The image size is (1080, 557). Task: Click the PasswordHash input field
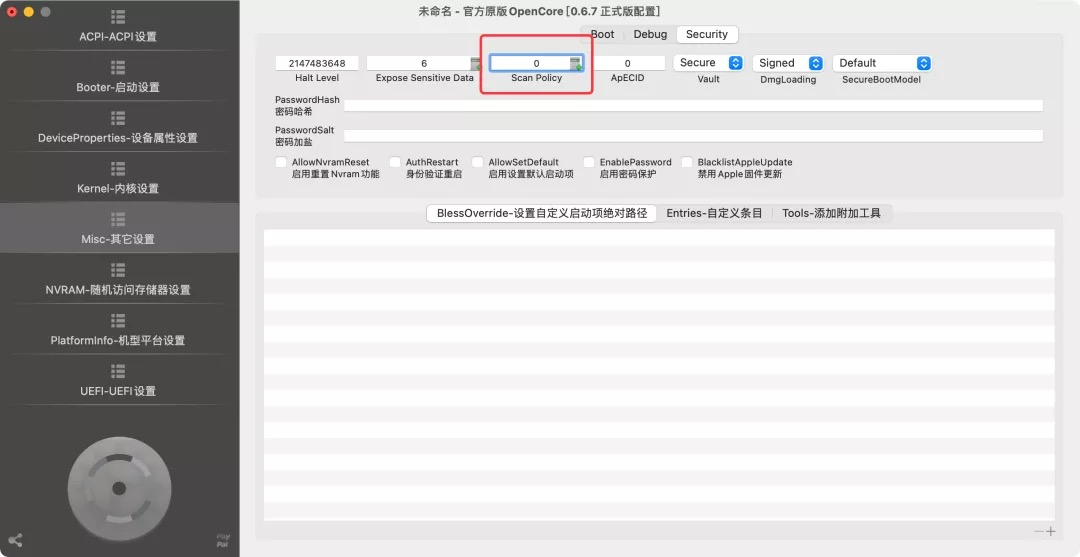pos(694,105)
